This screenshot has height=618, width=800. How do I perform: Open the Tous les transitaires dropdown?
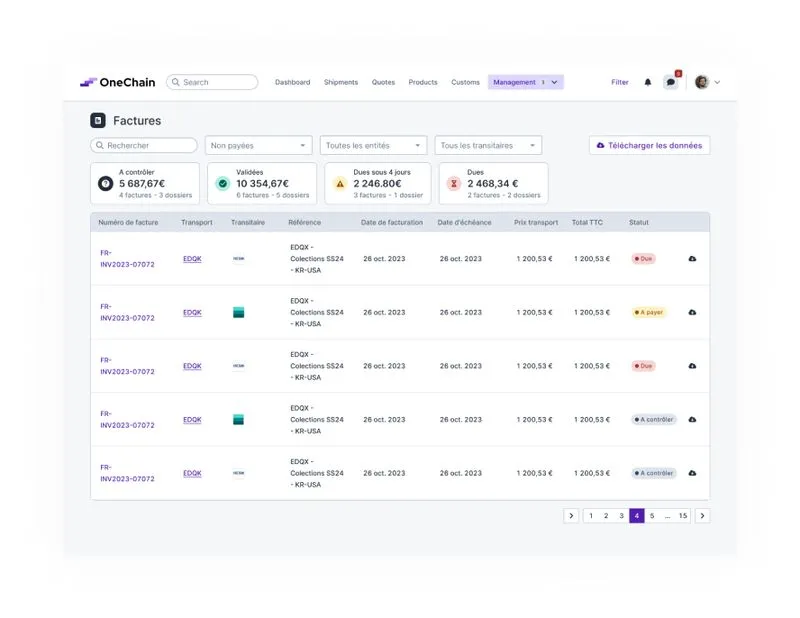point(488,145)
